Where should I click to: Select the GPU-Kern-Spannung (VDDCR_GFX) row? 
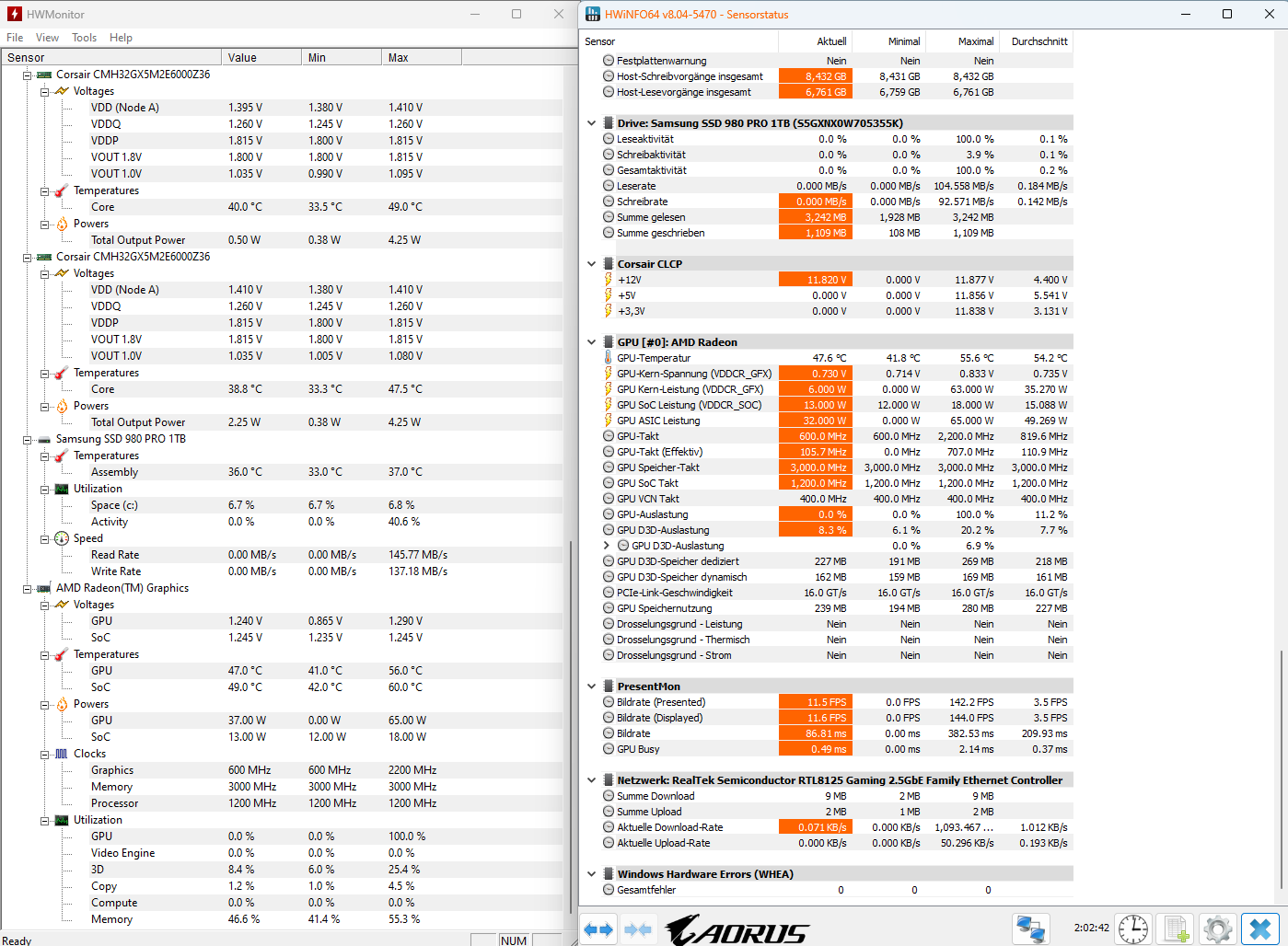click(x=838, y=374)
